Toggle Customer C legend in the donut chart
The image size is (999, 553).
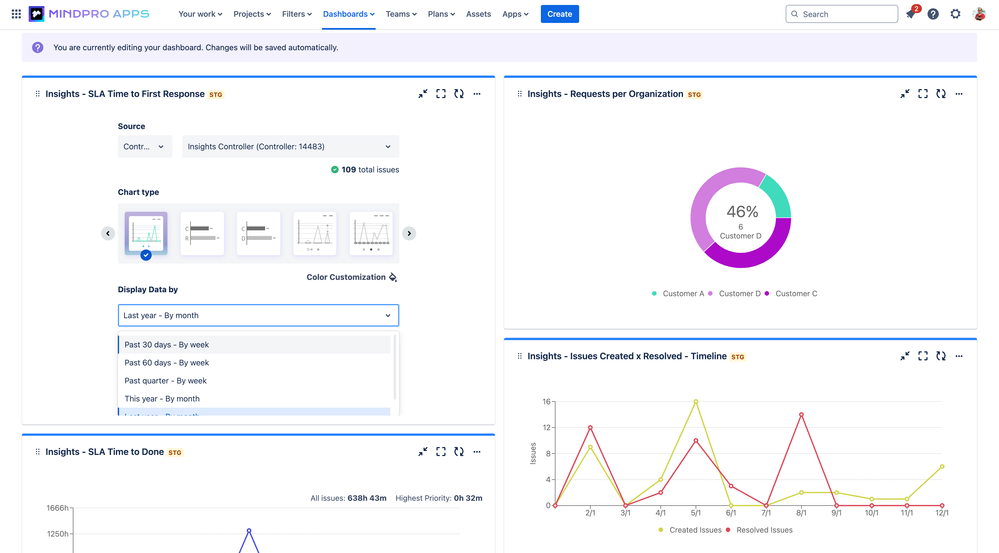click(x=790, y=294)
